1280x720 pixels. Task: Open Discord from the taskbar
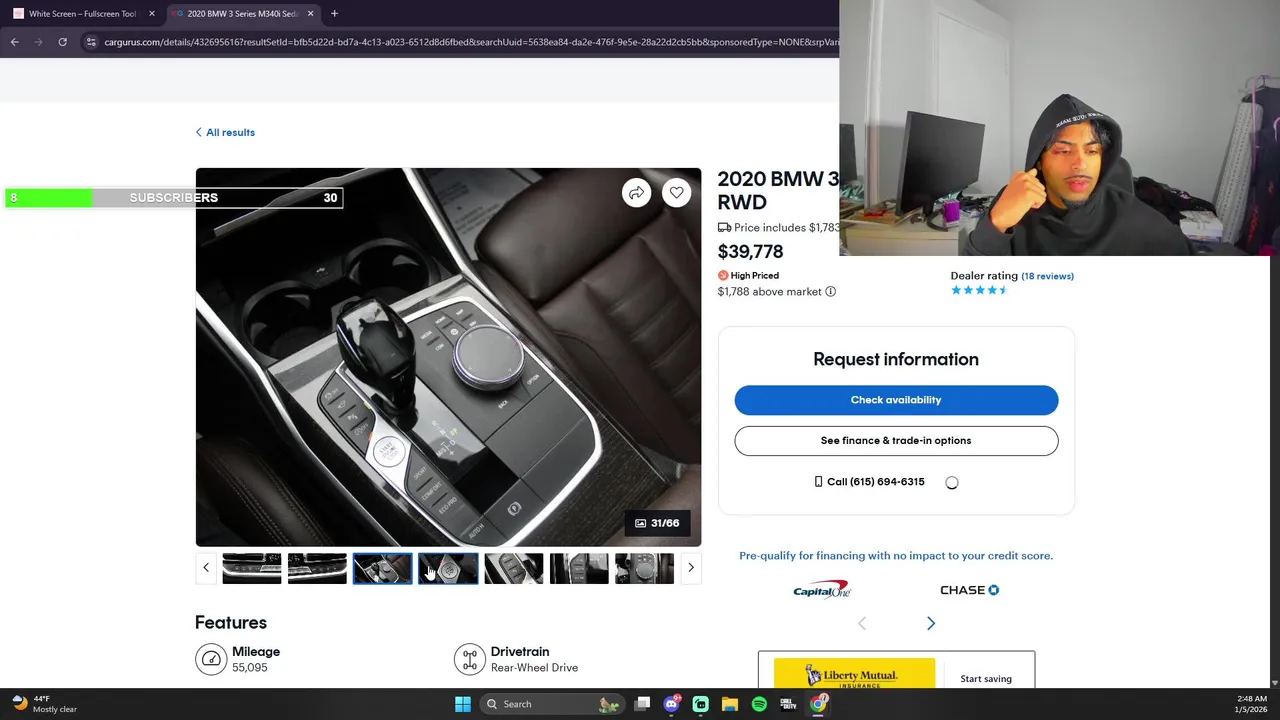[672, 704]
